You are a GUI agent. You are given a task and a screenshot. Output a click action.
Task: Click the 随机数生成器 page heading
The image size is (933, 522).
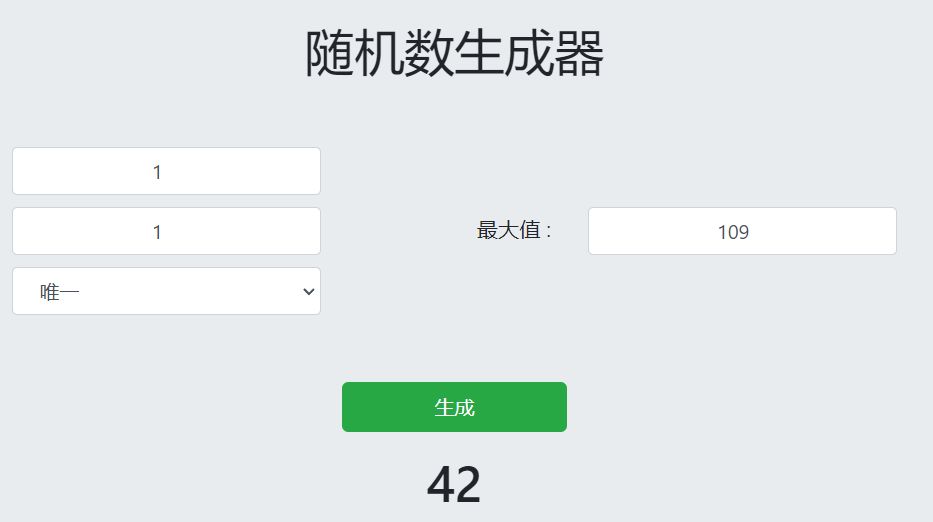click(x=454, y=54)
